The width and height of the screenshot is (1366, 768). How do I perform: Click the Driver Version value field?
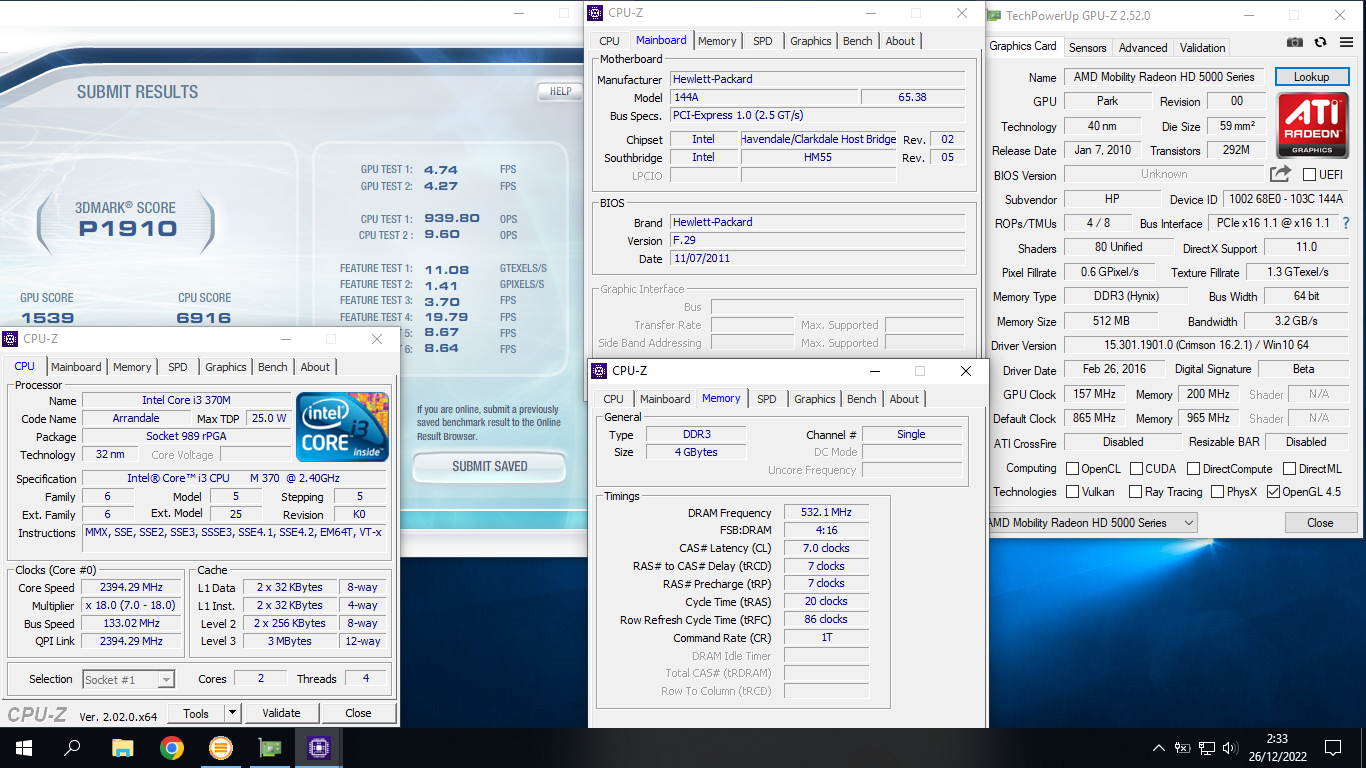tap(1206, 345)
